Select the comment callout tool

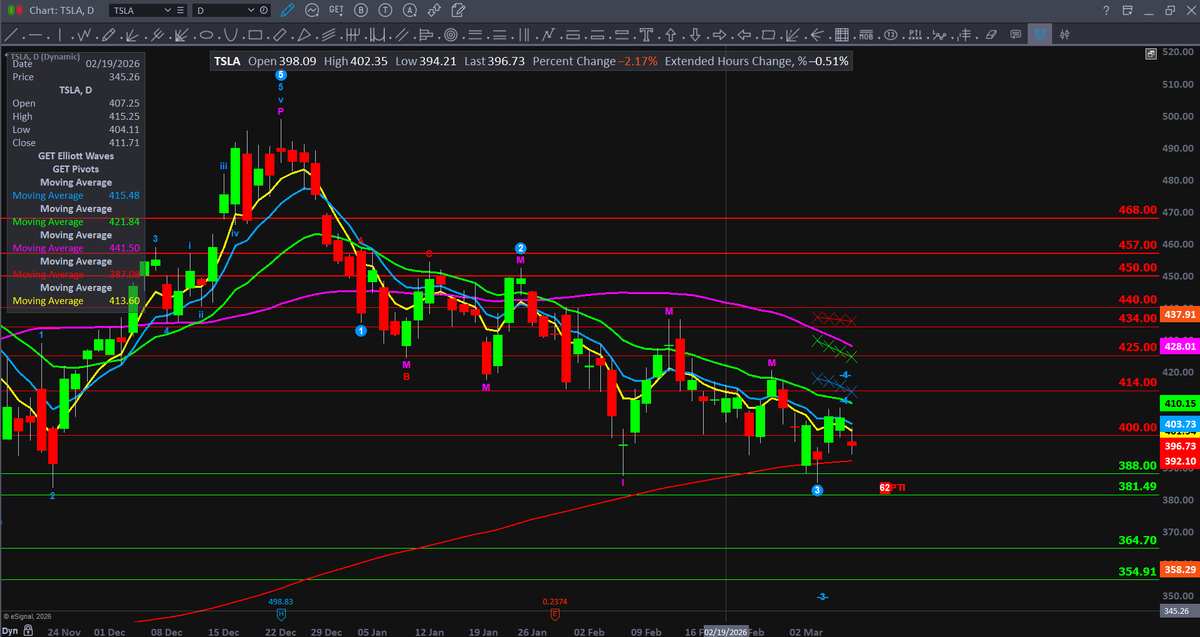[1015, 35]
